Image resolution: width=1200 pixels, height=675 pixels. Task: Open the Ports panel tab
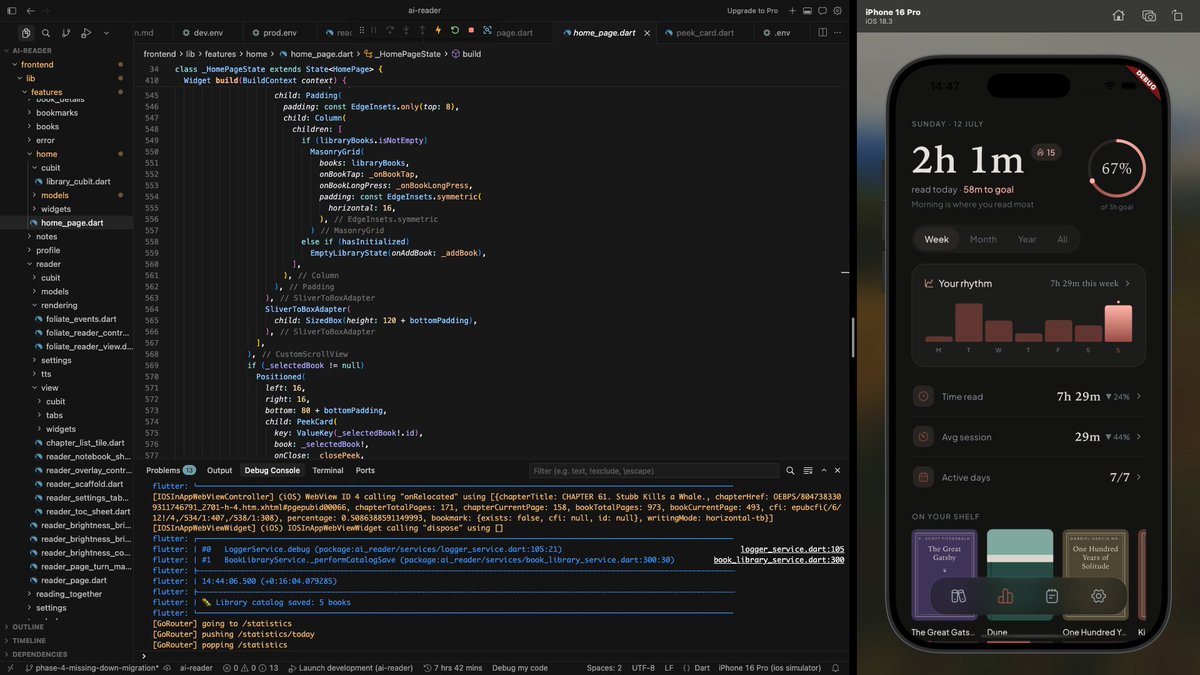tap(365, 470)
